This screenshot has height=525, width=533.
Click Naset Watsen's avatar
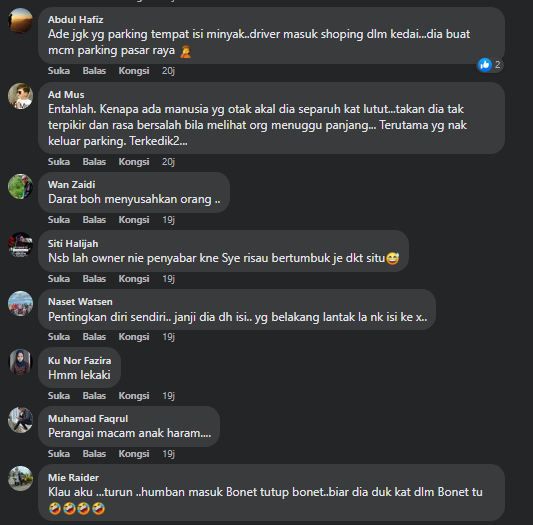[20, 303]
